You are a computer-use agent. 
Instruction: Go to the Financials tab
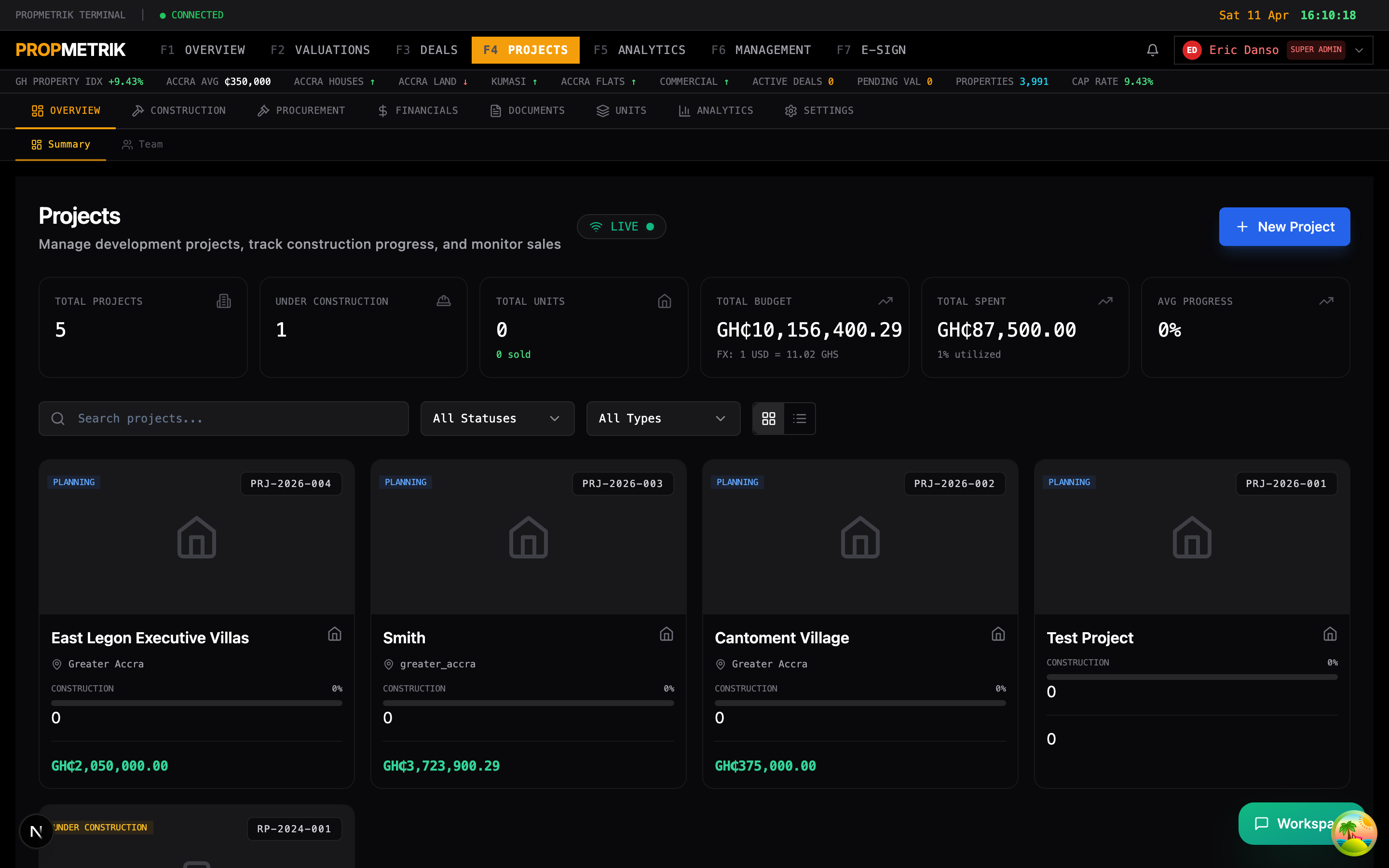[418, 110]
